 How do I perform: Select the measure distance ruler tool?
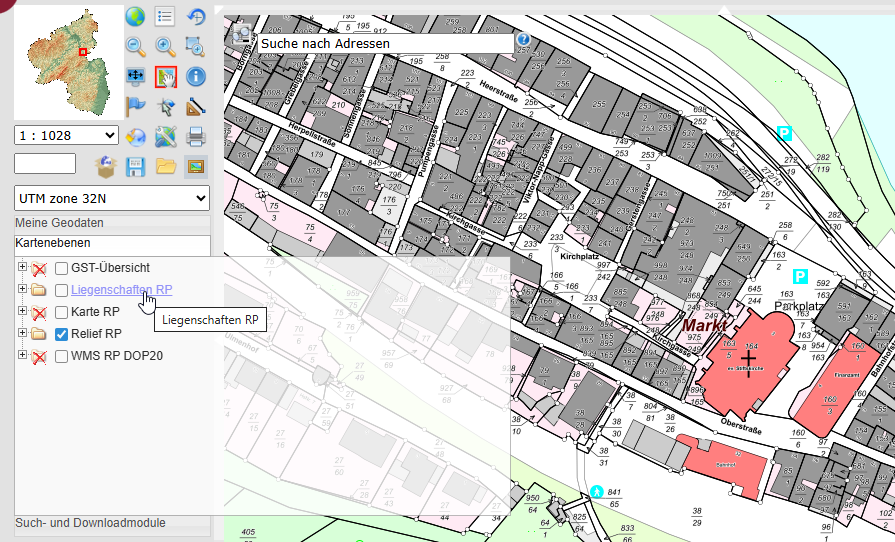[x=196, y=106]
